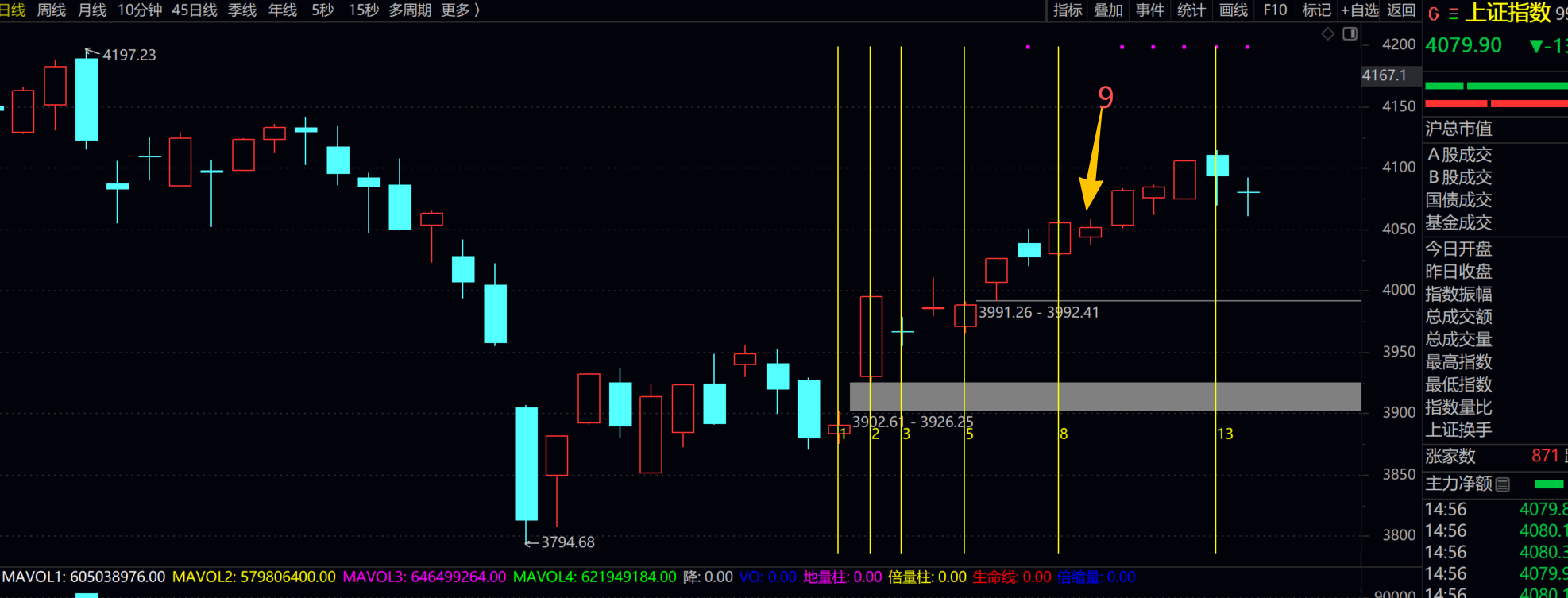Image resolution: width=1568 pixels, height=598 pixels.
Task: Open the green list menu icon beside 上证指数
Action: pos(1453,14)
